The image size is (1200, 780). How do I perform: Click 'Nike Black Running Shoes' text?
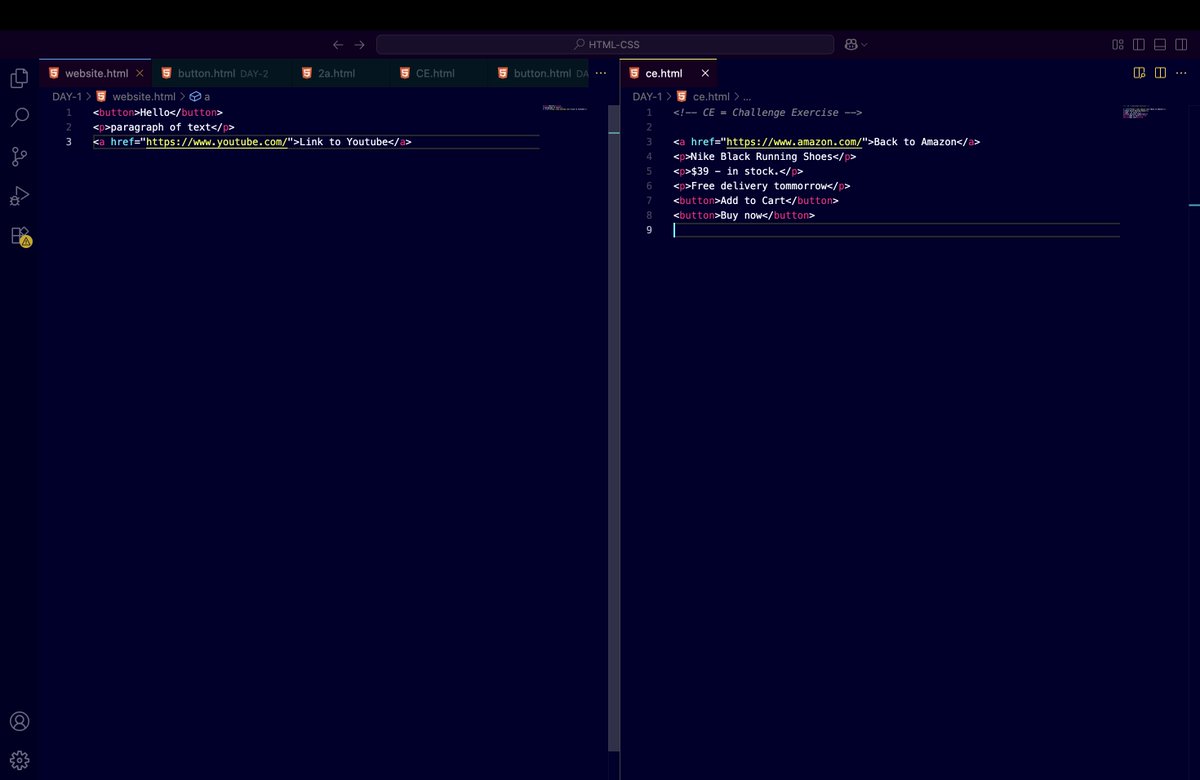tap(761, 156)
